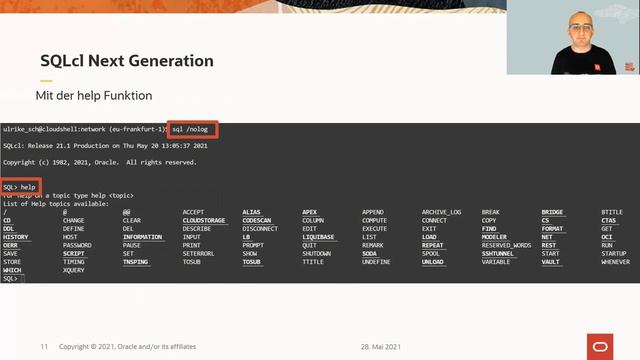Click the FORMAT help topic
640x360 pixels.
coord(552,229)
